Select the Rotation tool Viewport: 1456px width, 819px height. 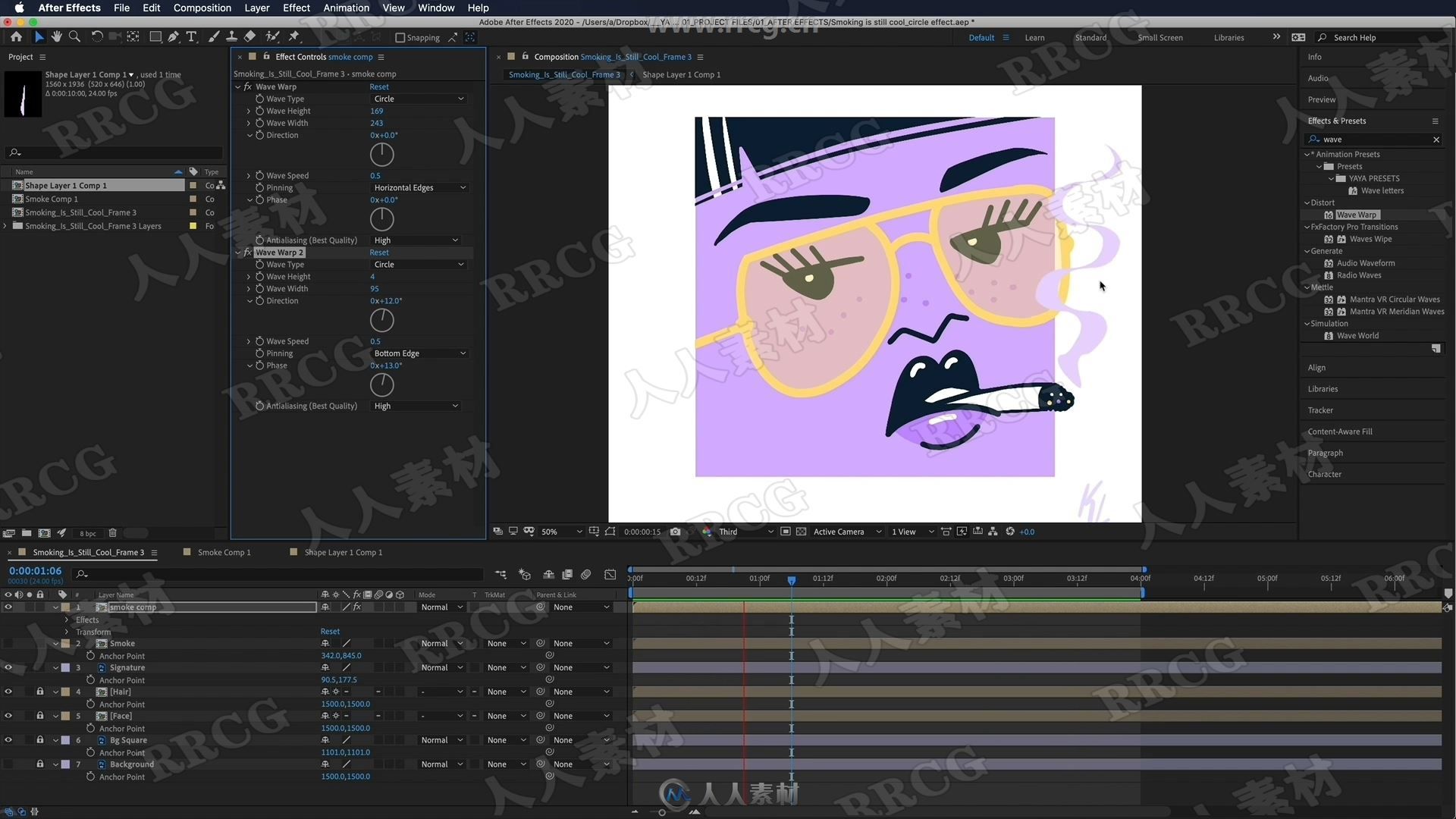click(x=97, y=36)
